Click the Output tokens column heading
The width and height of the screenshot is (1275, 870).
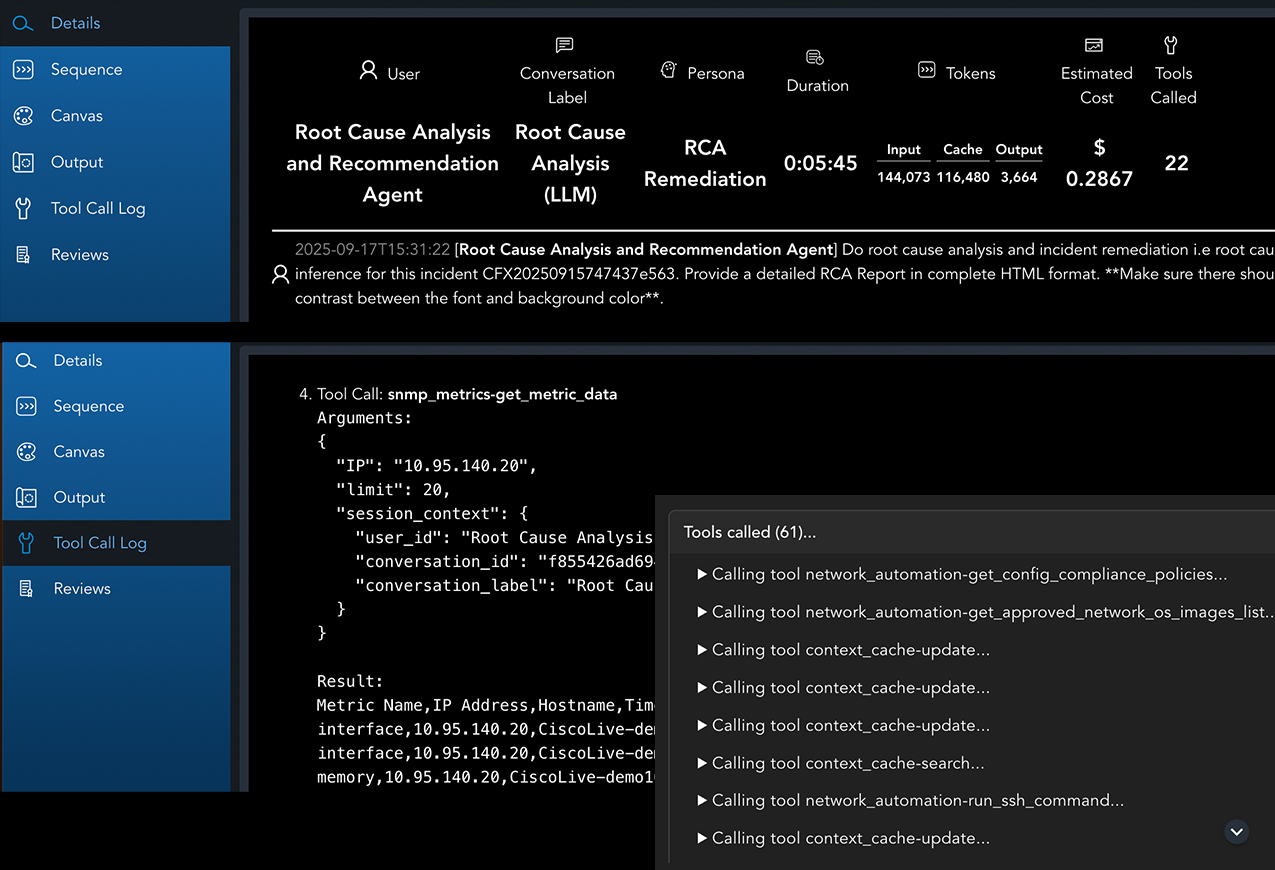click(x=1019, y=150)
